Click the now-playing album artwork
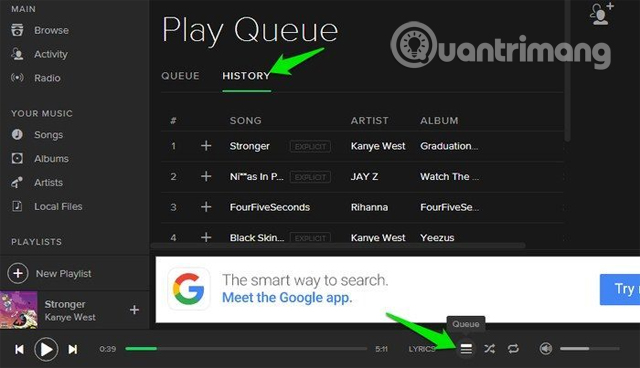This screenshot has height=368, width=640. point(19,310)
